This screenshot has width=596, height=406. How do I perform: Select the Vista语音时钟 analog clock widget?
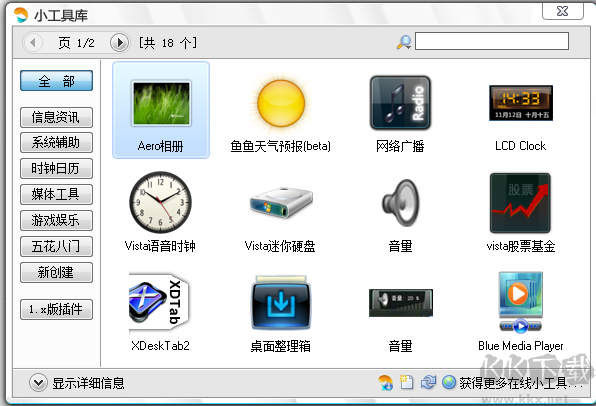[160, 210]
